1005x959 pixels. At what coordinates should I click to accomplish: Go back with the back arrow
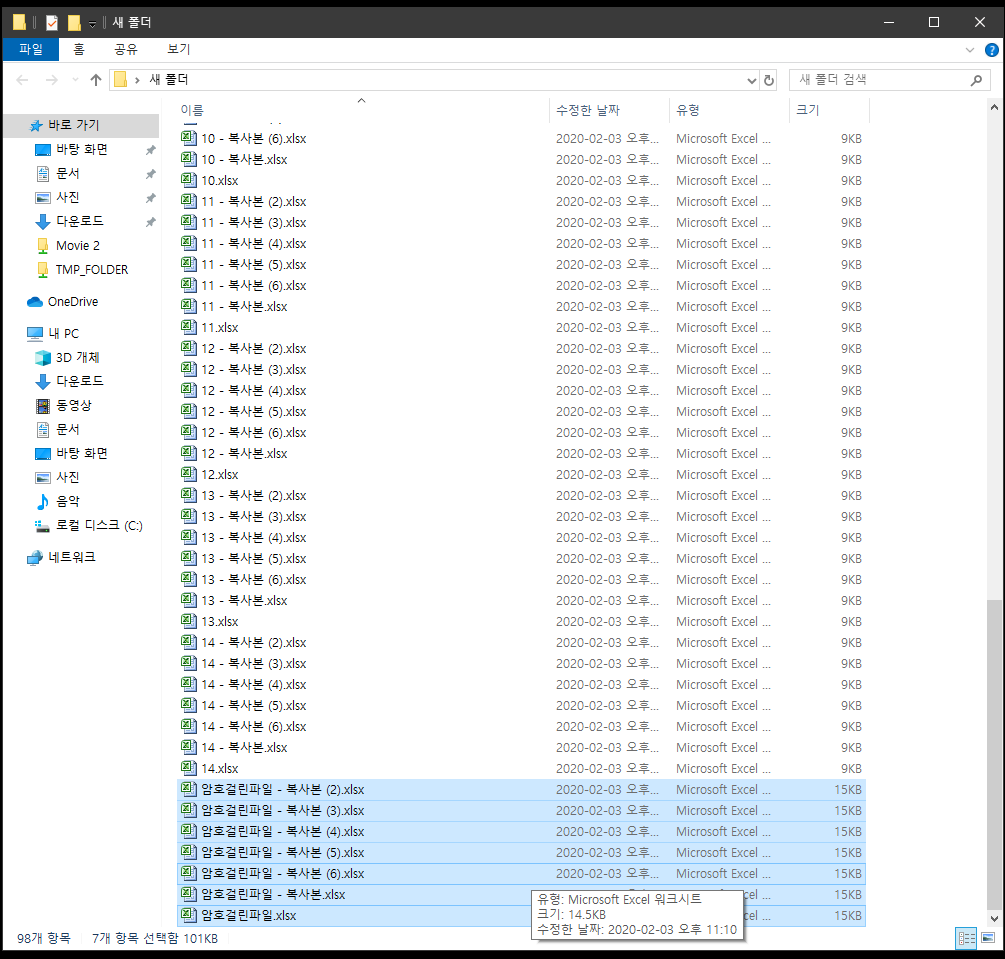point(22,80)
